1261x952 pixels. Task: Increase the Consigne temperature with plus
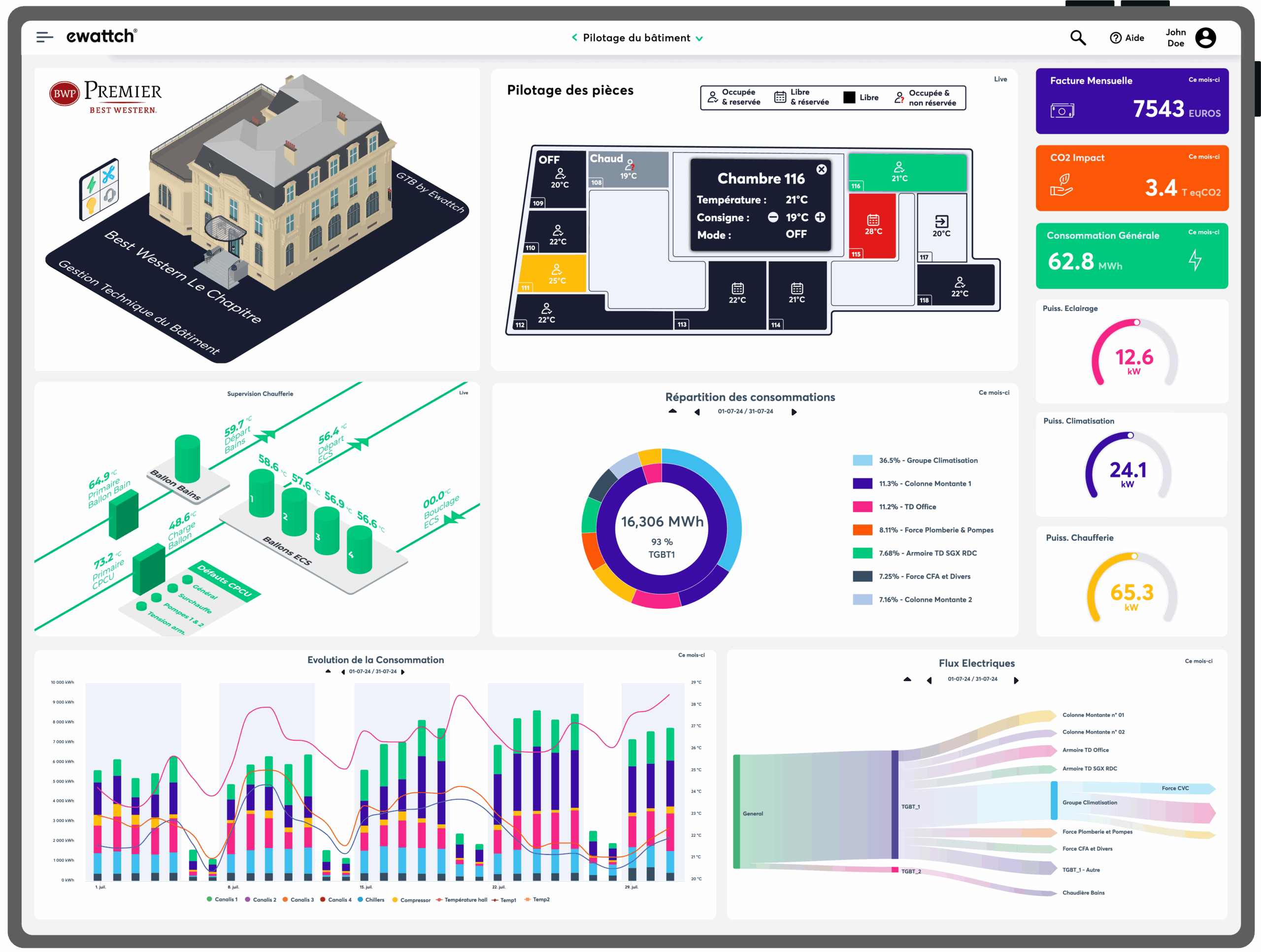coord(820,217)
